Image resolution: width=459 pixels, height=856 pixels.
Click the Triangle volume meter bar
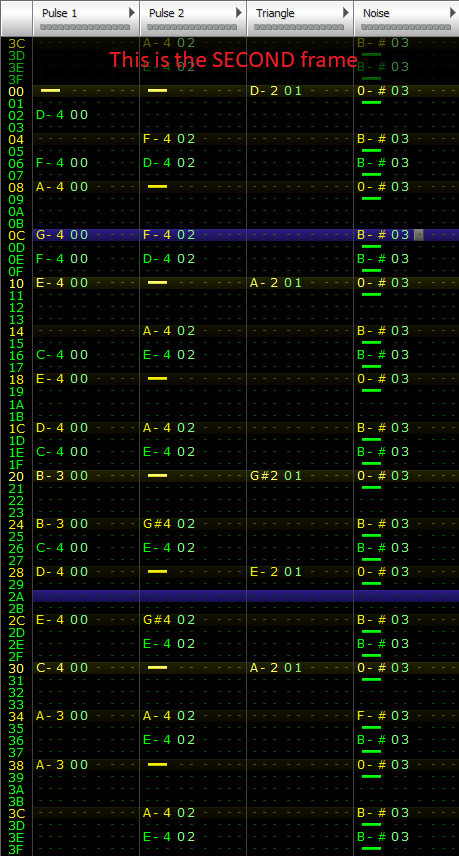(x=299, y=27)
